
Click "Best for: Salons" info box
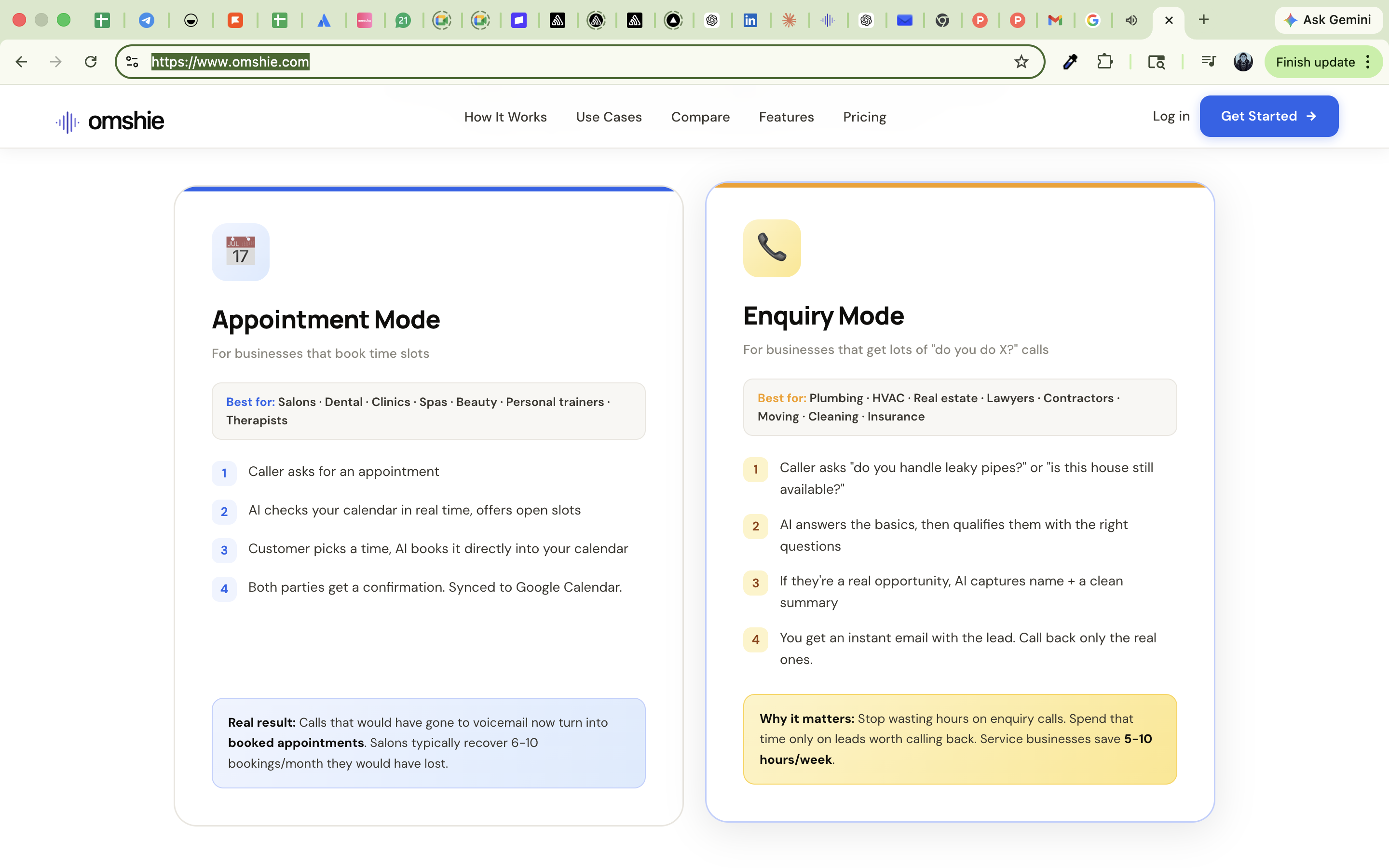tap(429, 411)
